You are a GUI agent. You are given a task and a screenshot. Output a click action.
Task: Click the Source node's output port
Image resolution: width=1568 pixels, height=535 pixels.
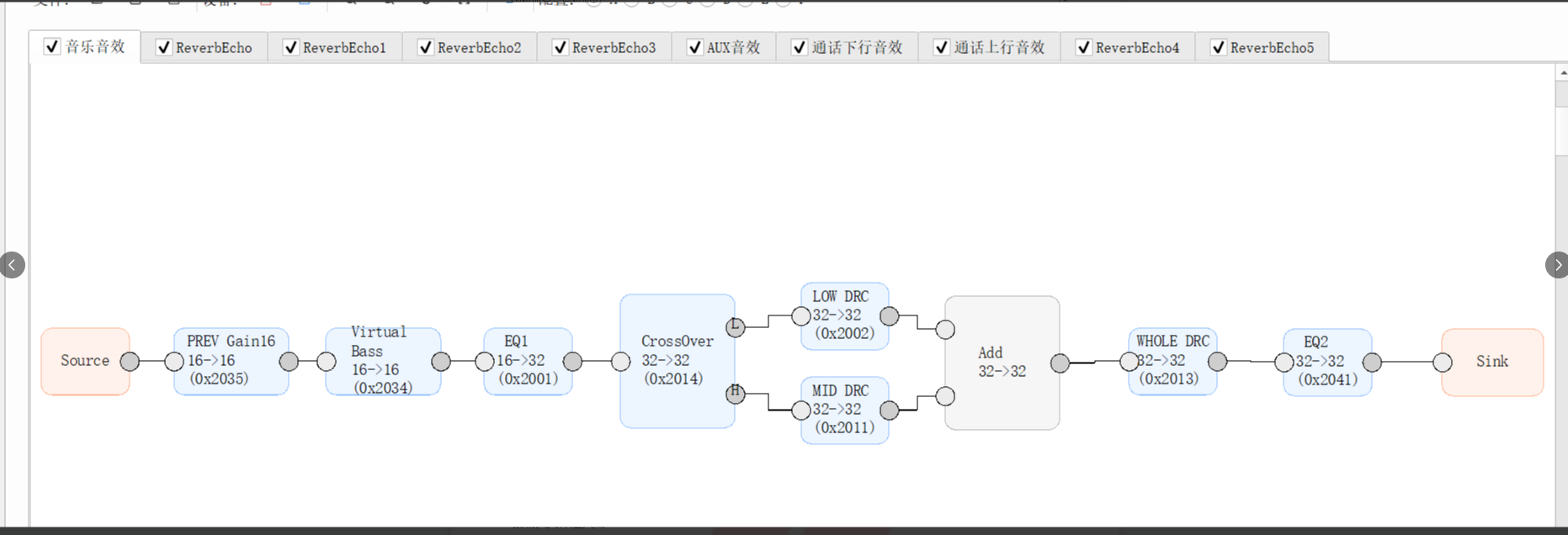click(x=130, y=362)
